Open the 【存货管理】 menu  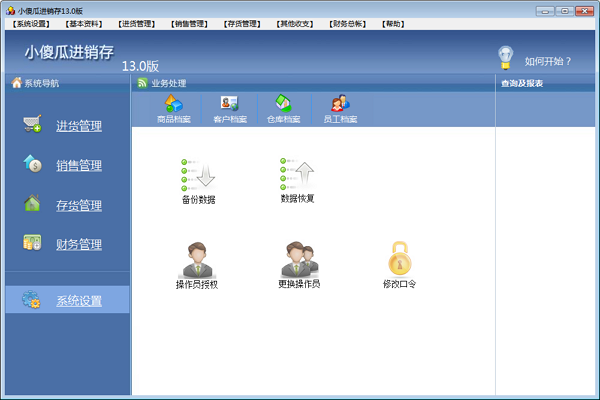click(242, 24)
